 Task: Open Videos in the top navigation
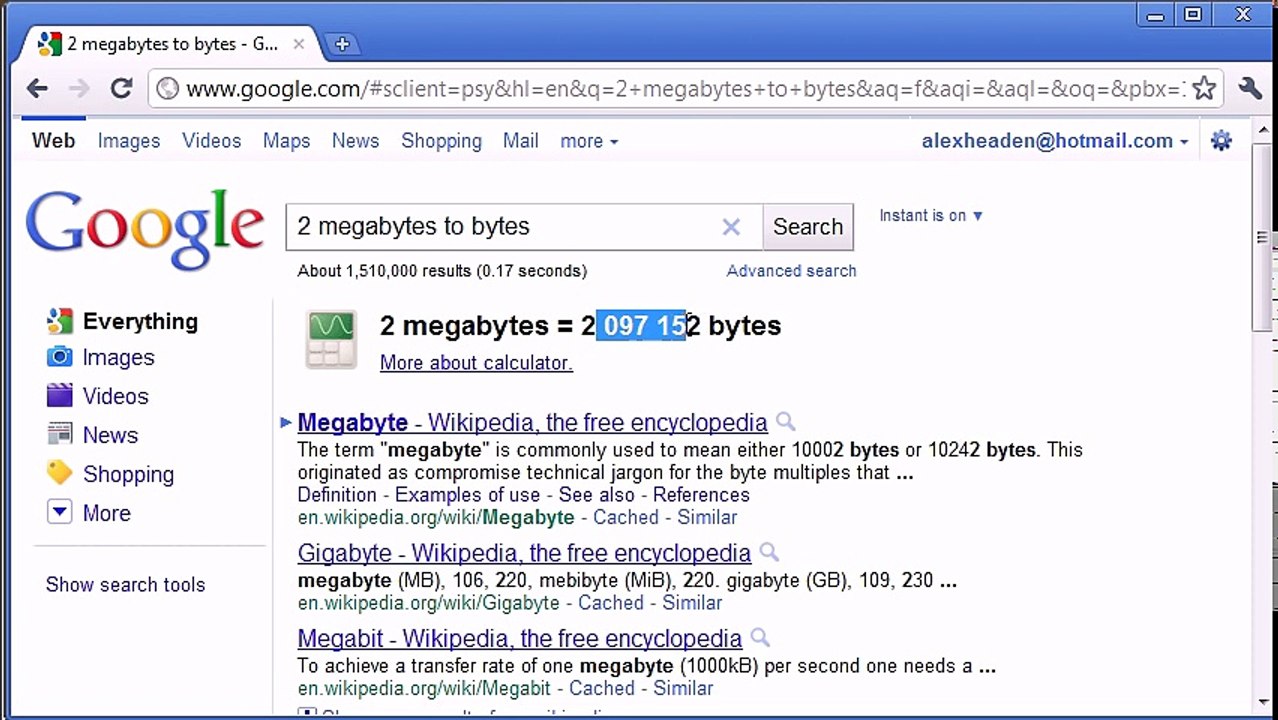click(x=211, y=141)
